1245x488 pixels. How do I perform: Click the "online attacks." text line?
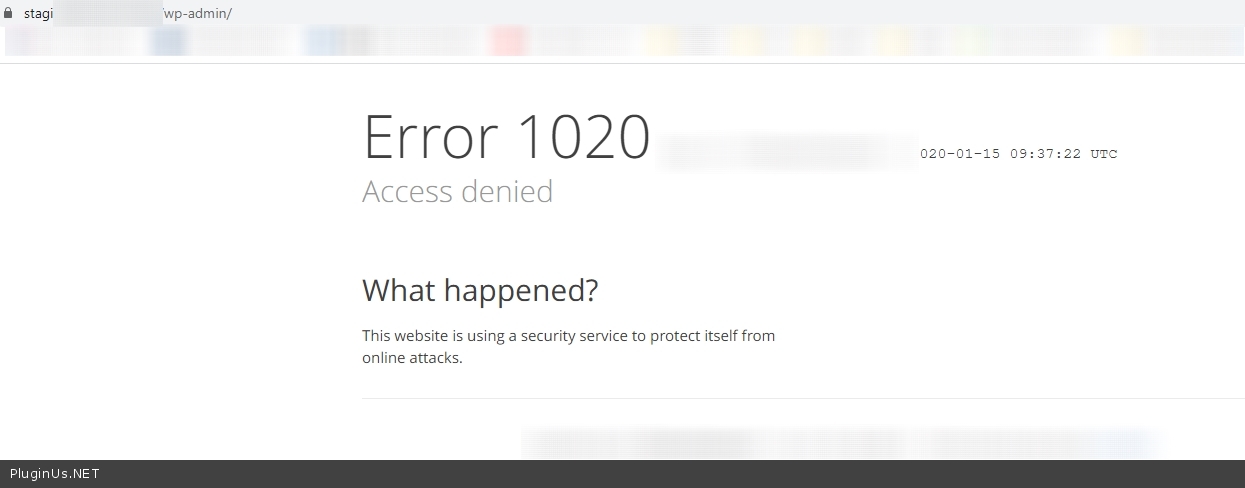pos(412,358)
